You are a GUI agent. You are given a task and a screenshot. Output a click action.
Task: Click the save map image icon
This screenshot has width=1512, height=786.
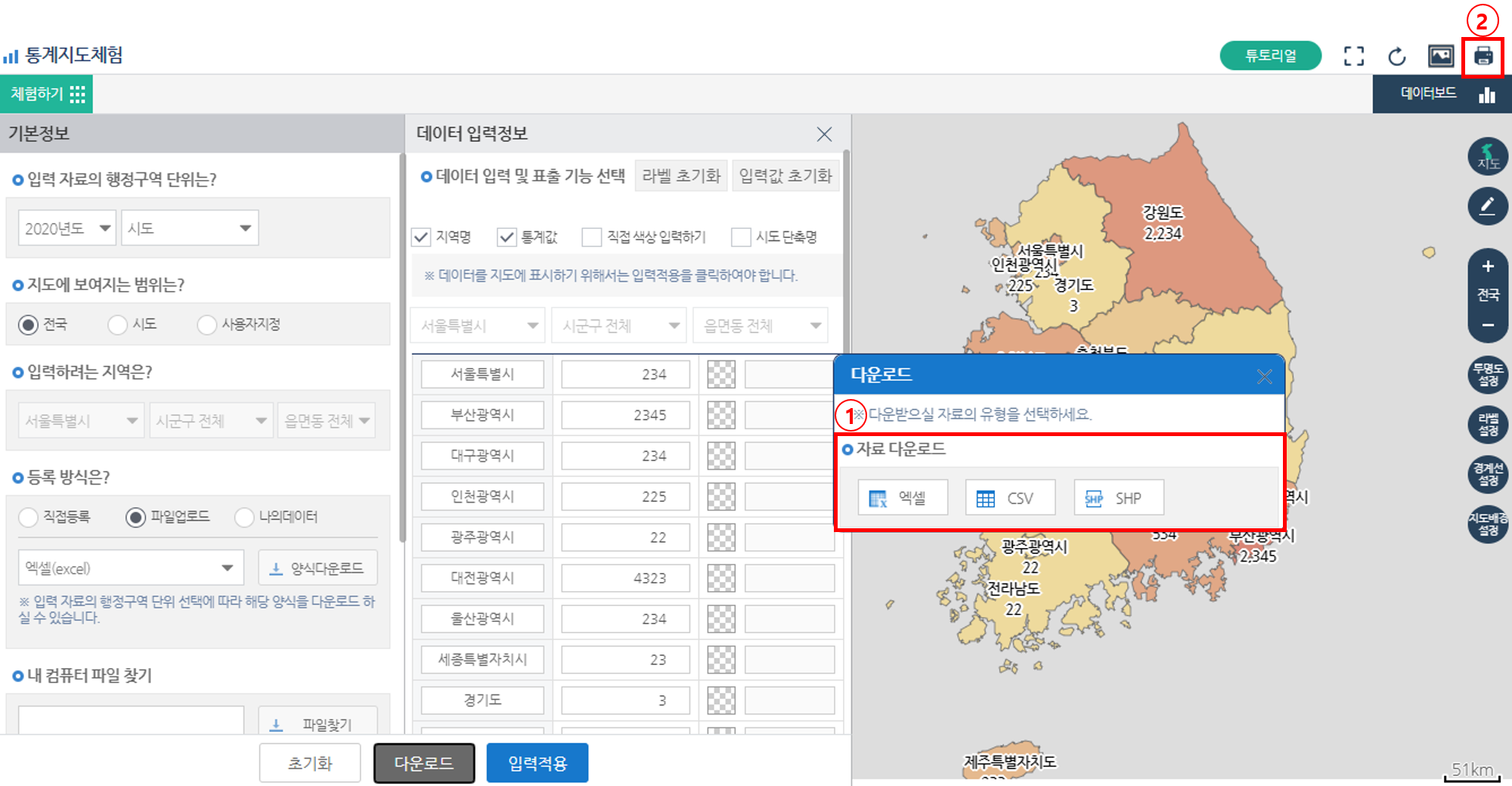1440,57
